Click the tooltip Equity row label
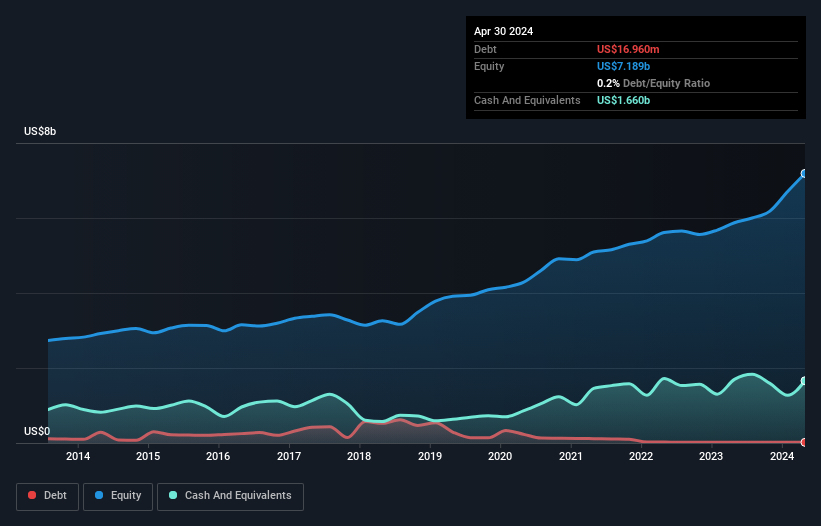Image resolution: width=821 pixels, height=526 pixels. [x=489, y=66]
